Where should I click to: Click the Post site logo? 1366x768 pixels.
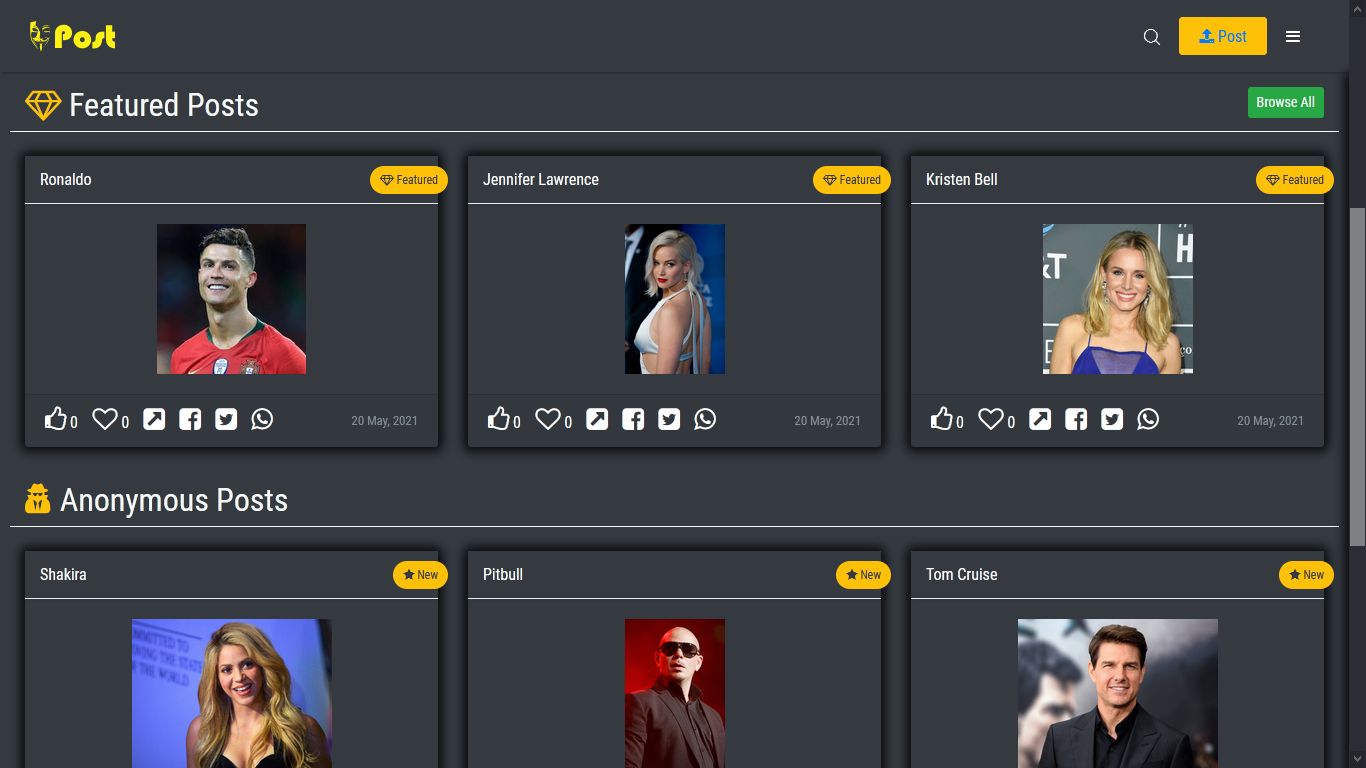point(71,36)
